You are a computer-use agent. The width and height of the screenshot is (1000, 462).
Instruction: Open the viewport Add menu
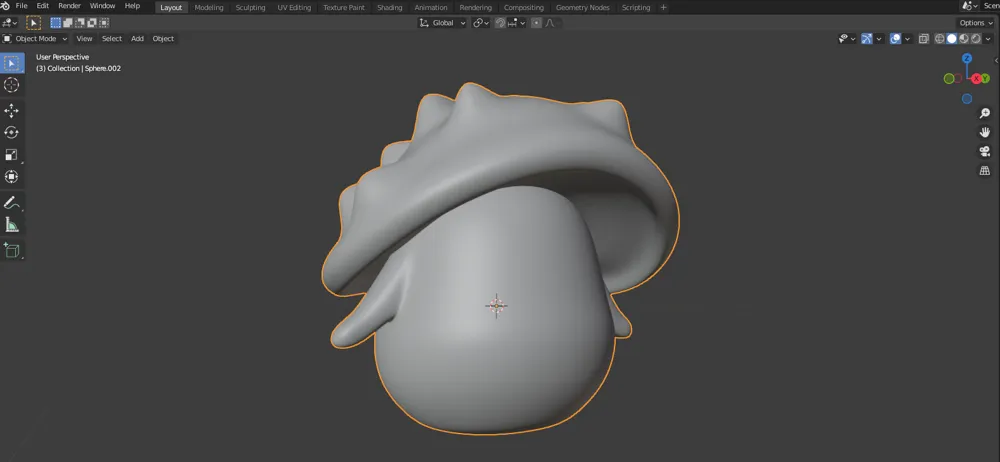pyautogui.click(x=137, y=39)
